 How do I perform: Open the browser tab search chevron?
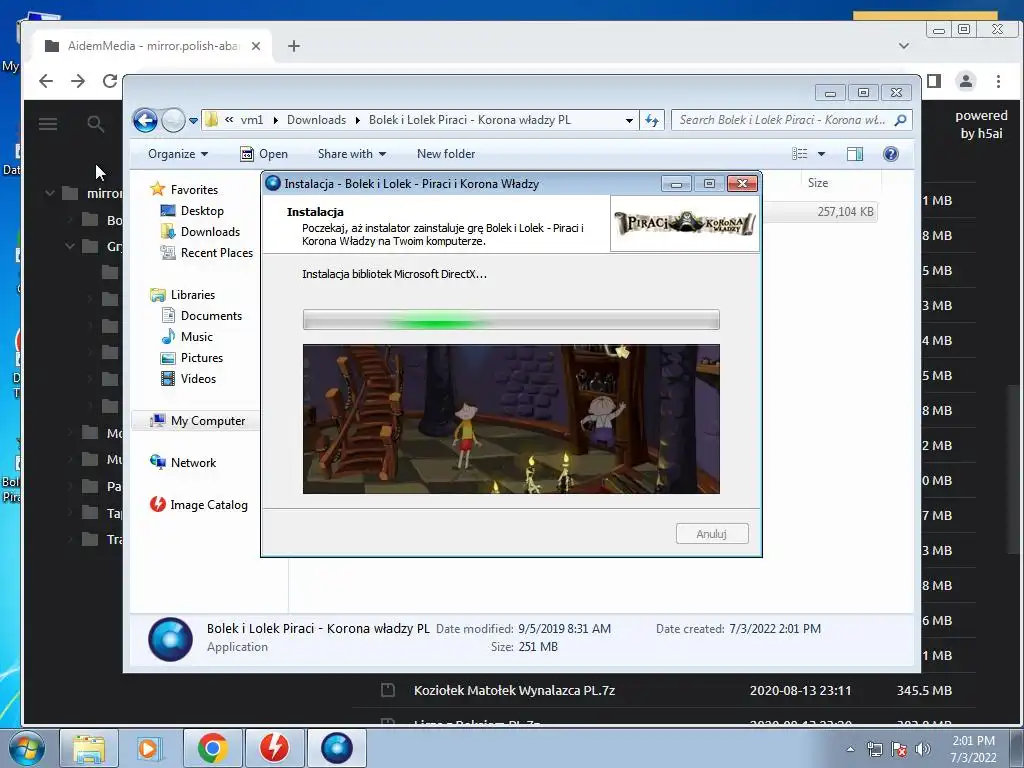click(904, 46)
